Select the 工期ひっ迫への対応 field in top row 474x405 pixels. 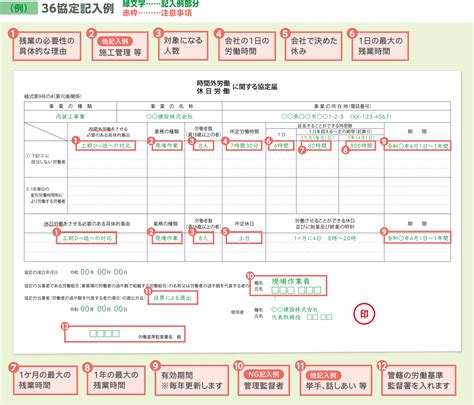pos(106,146)
